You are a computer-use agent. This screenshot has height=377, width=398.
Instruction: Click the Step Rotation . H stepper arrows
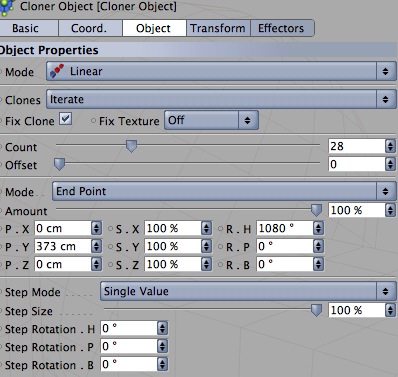coord(162,328)
